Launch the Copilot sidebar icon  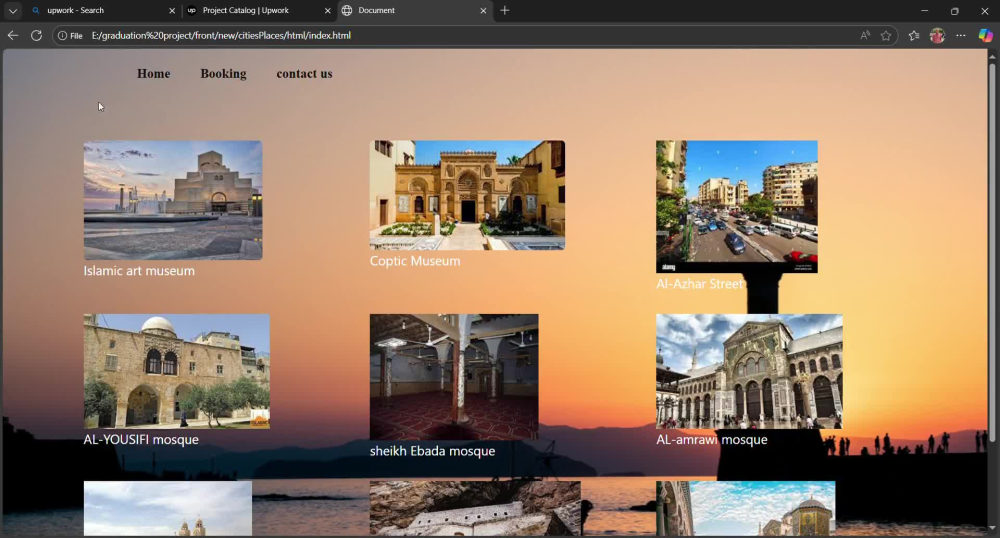tap(985, 36)
